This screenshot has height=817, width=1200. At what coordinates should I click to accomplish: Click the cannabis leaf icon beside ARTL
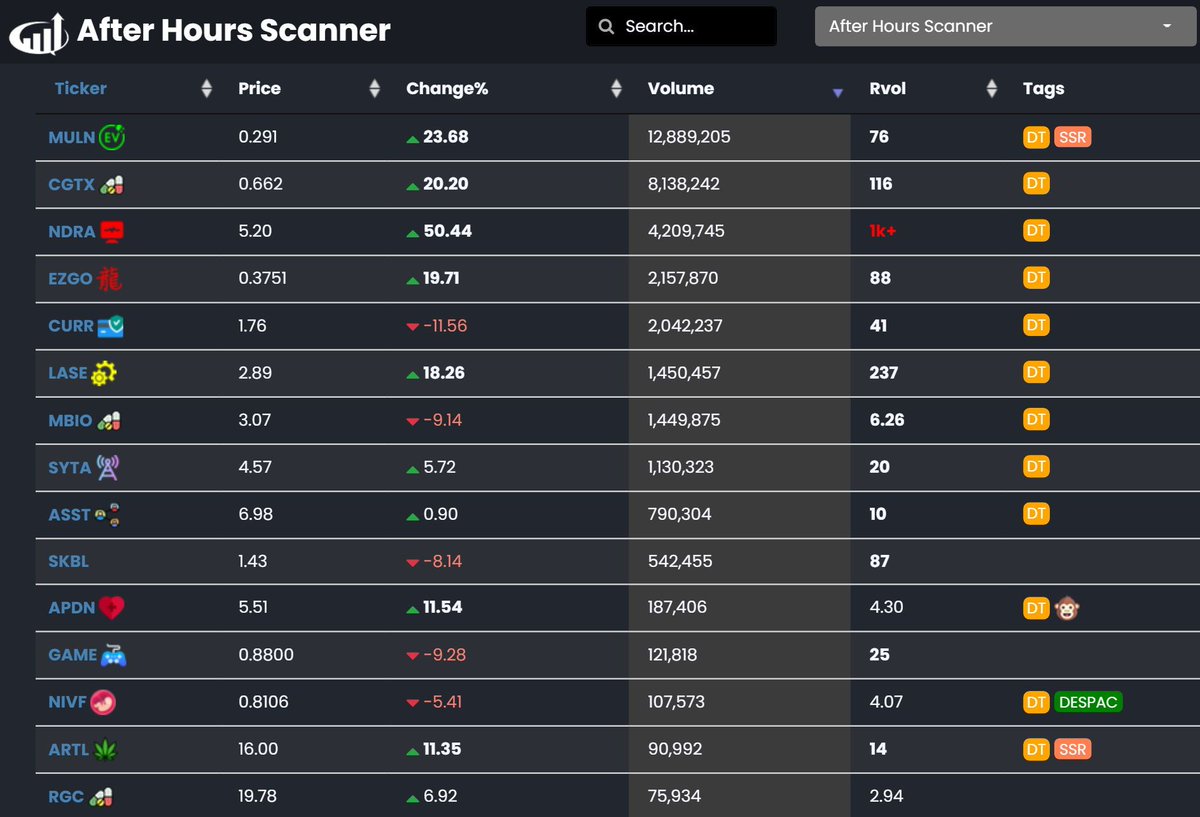pos(105,749)
